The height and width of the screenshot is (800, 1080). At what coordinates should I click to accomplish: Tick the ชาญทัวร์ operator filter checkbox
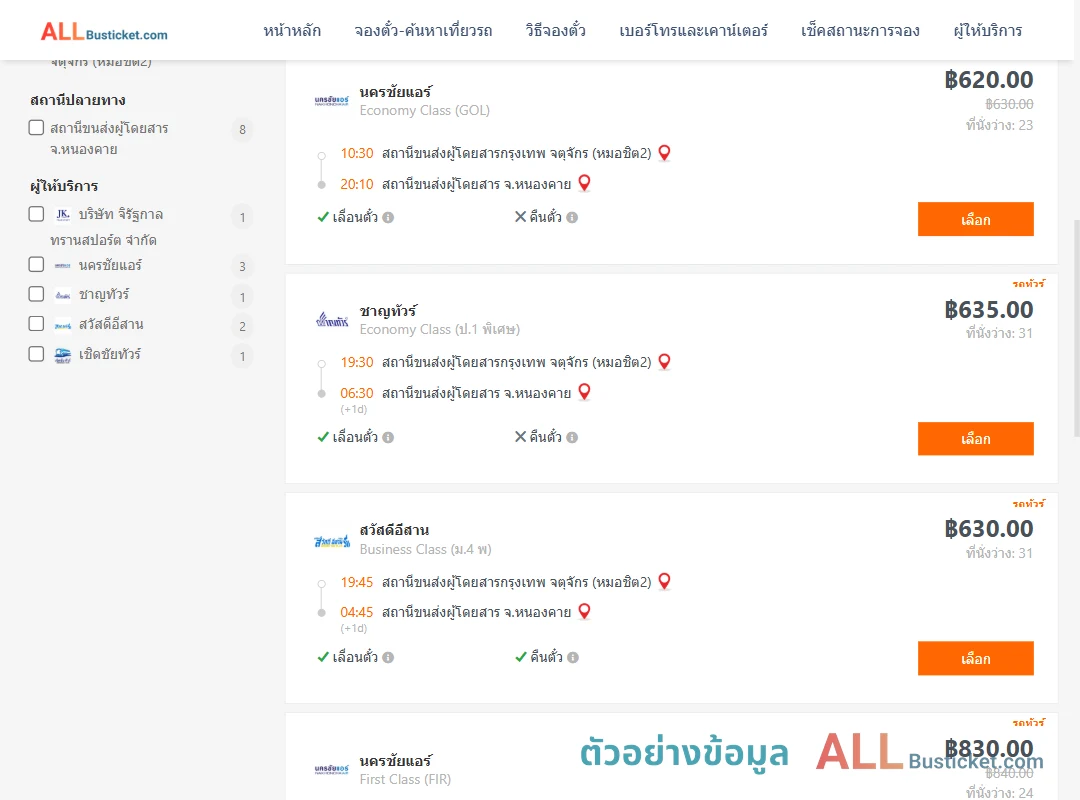pos(37,294)
